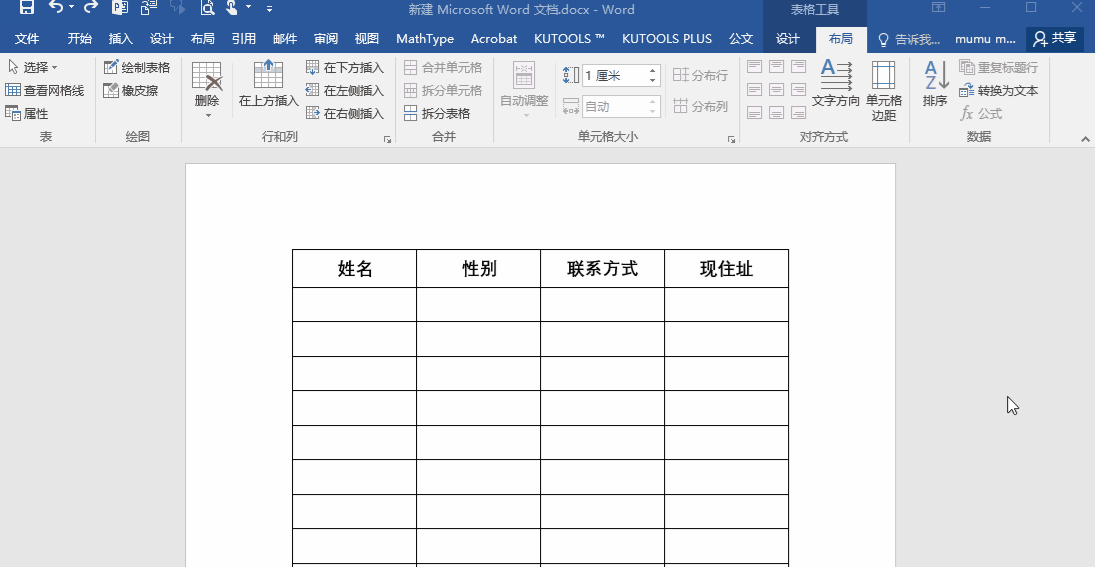Image resolution: width=1095 pixels, height=567 pixels.
Task: Activate the 橡皮擦 eraser tool
Action: tap(131, 90)
